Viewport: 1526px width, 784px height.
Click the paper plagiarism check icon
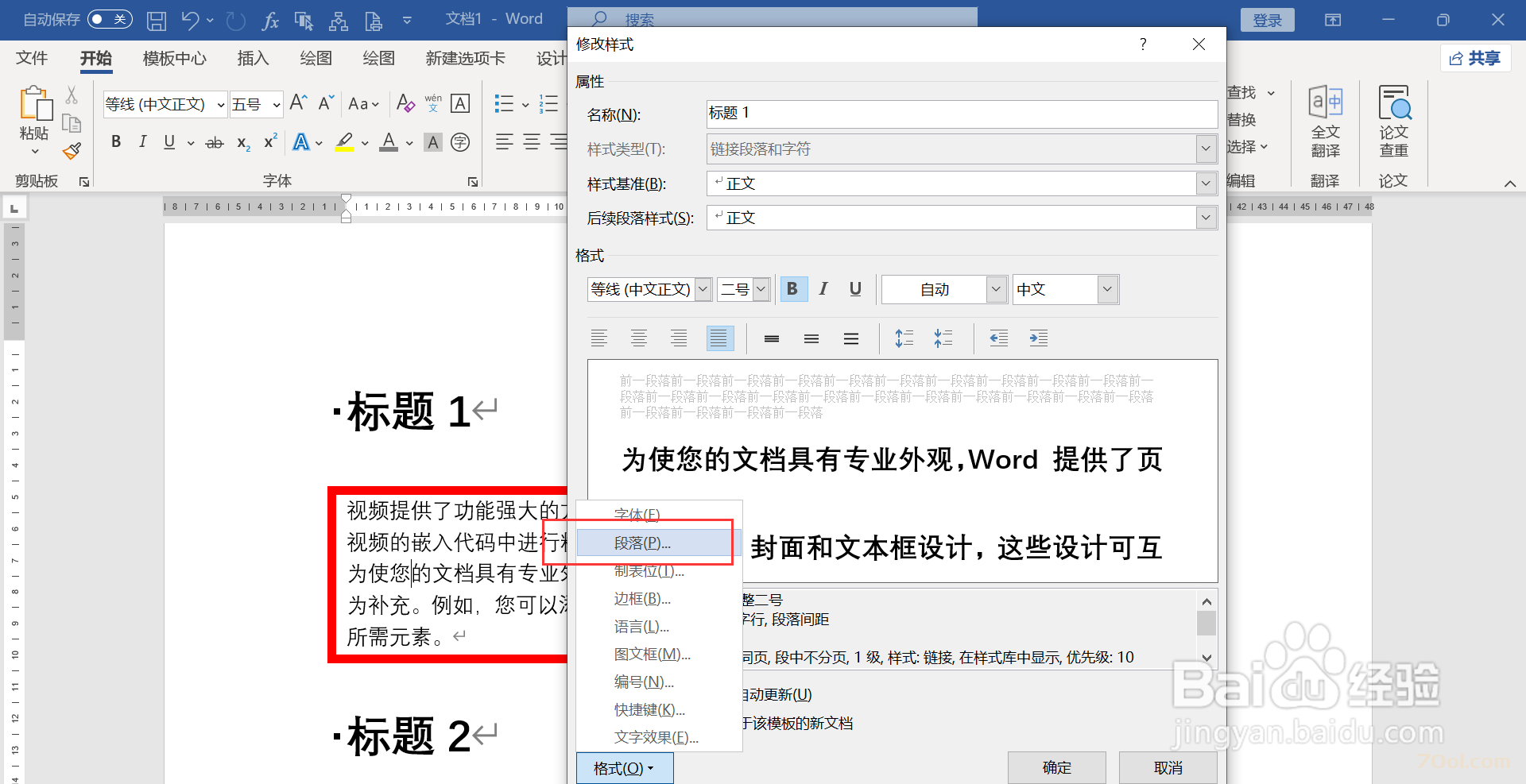1394,122
